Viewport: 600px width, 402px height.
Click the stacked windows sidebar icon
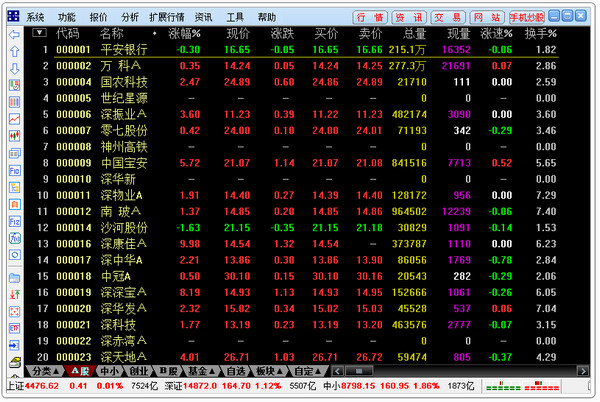tap(15, 154)
